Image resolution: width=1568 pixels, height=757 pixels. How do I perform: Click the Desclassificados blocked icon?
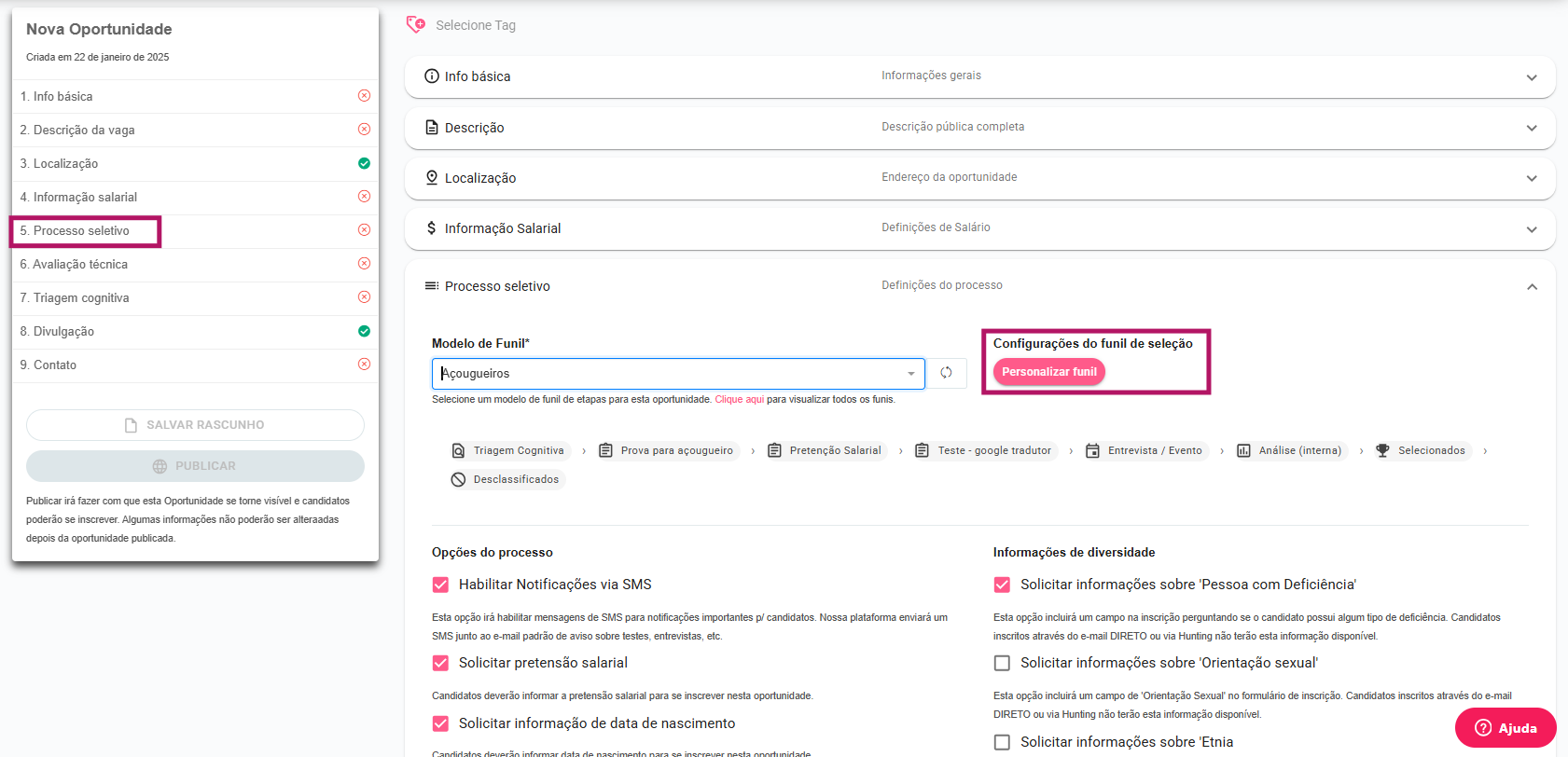click(x=458, y=480)
